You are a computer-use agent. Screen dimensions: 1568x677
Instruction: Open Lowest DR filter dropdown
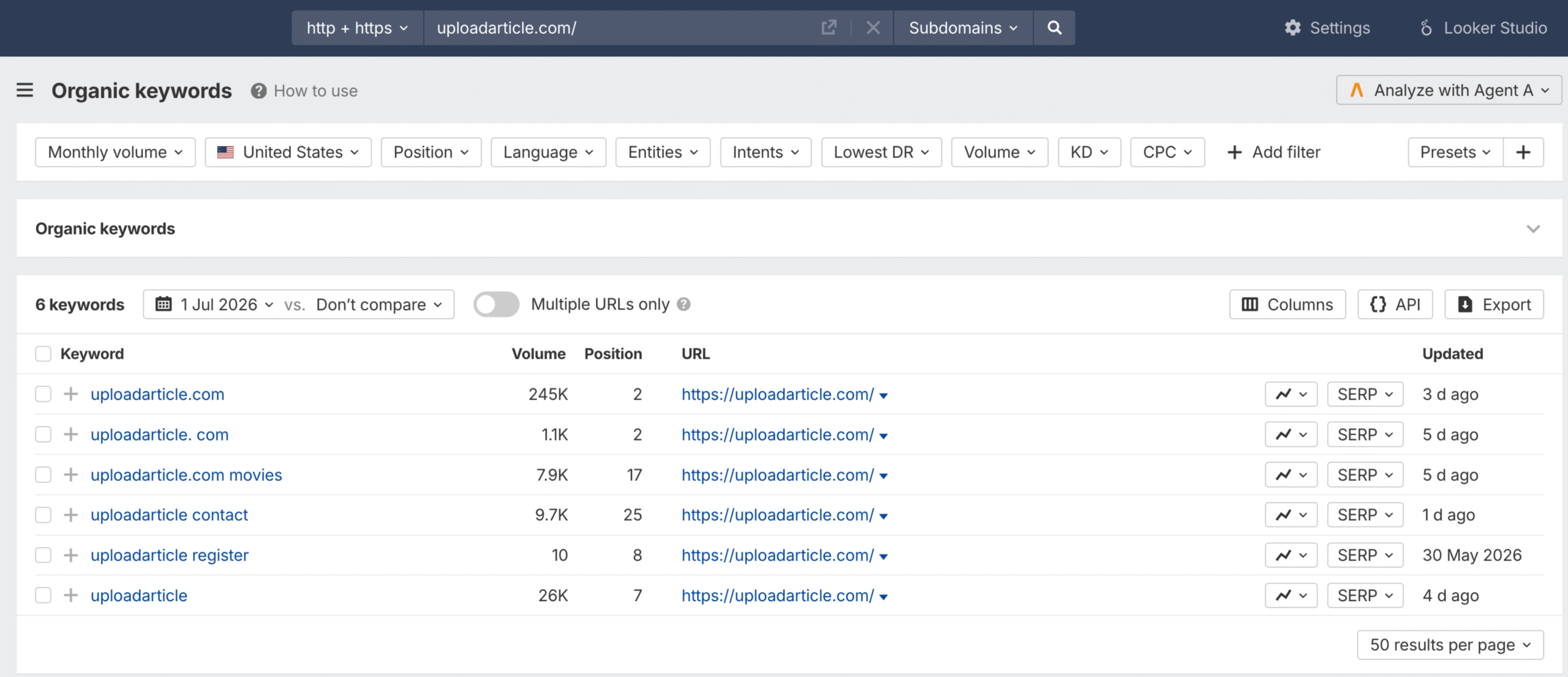(881, 152)
